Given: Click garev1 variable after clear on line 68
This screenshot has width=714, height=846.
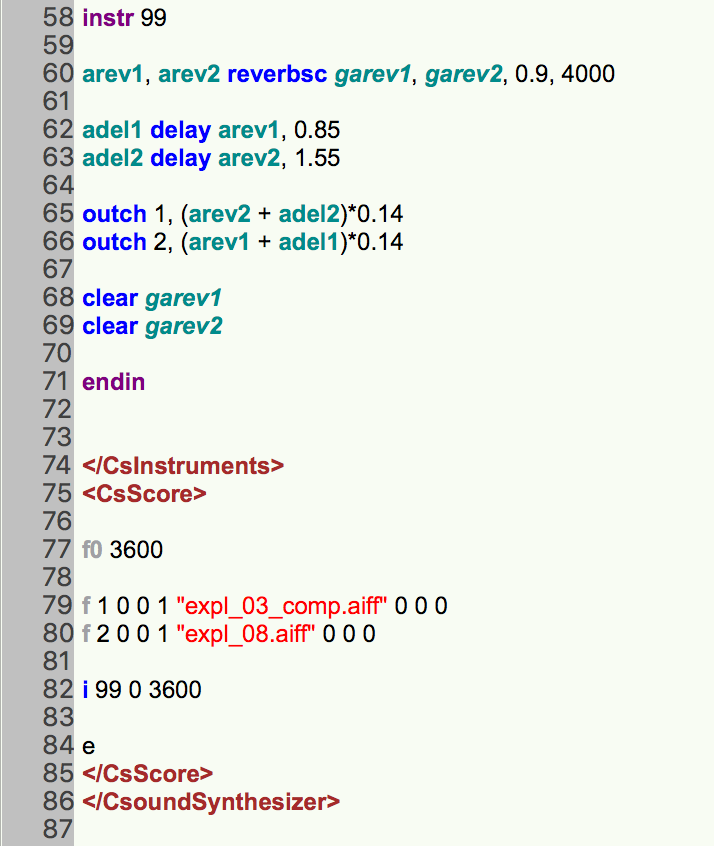Looking at the screenshot, I should [184, 298].
